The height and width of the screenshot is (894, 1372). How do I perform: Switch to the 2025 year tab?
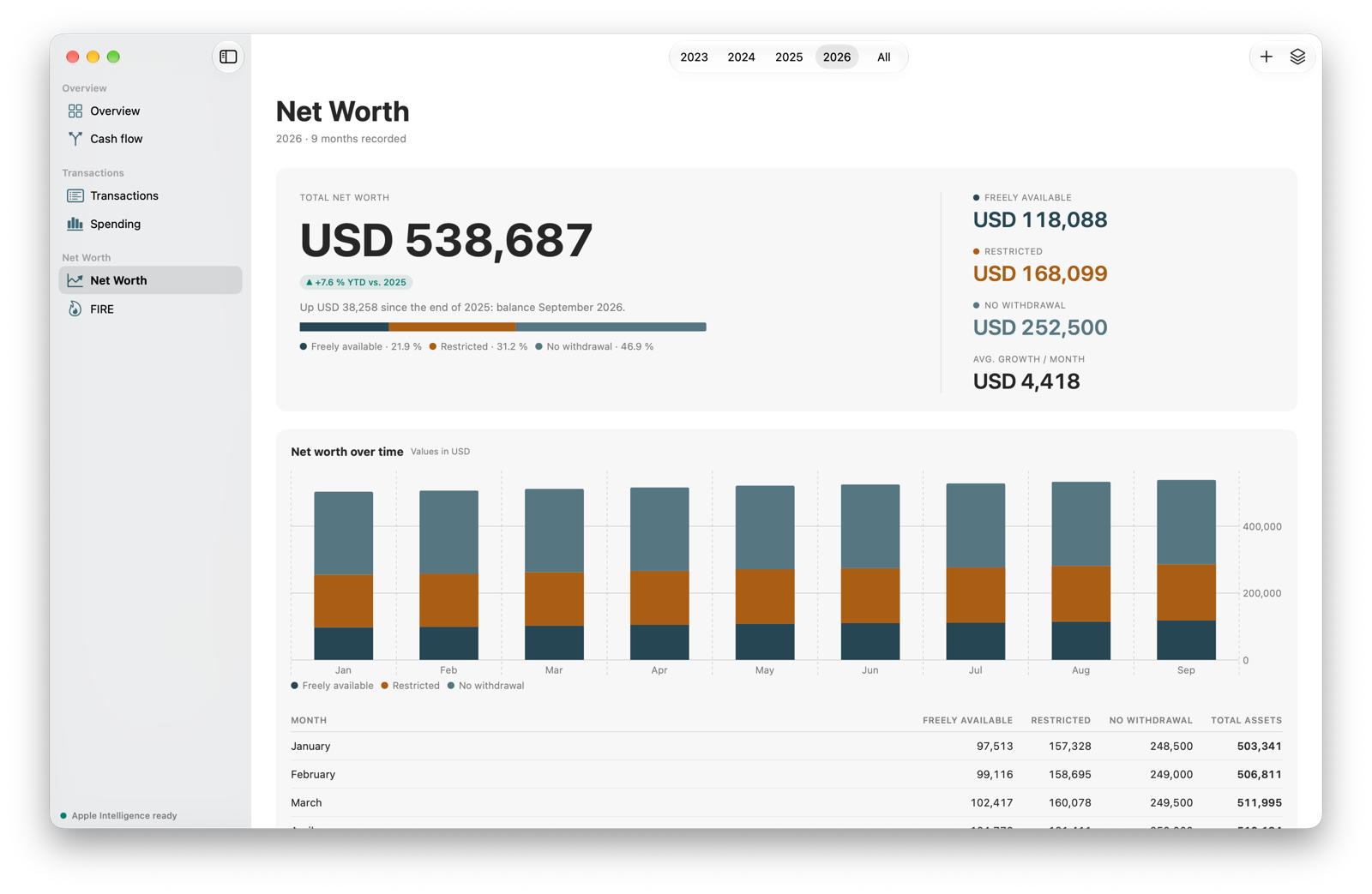(x=789, y=57)
